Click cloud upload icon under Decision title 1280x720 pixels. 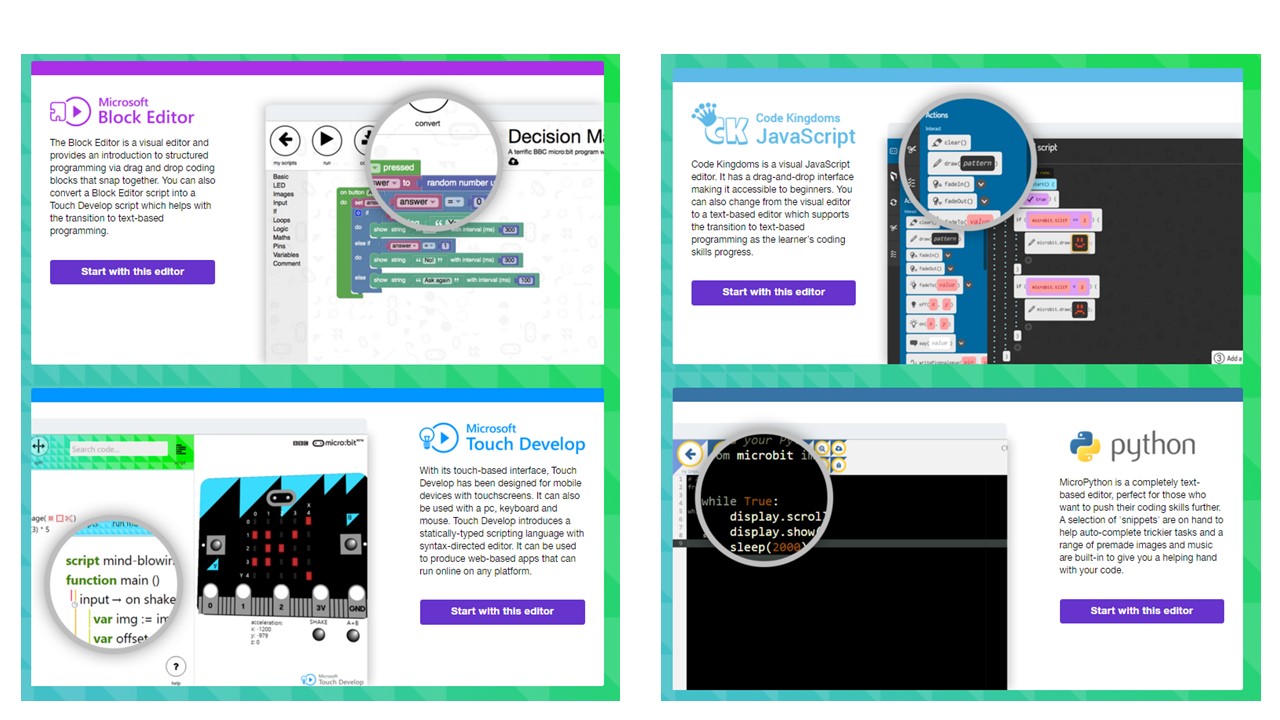pos(514,161)
